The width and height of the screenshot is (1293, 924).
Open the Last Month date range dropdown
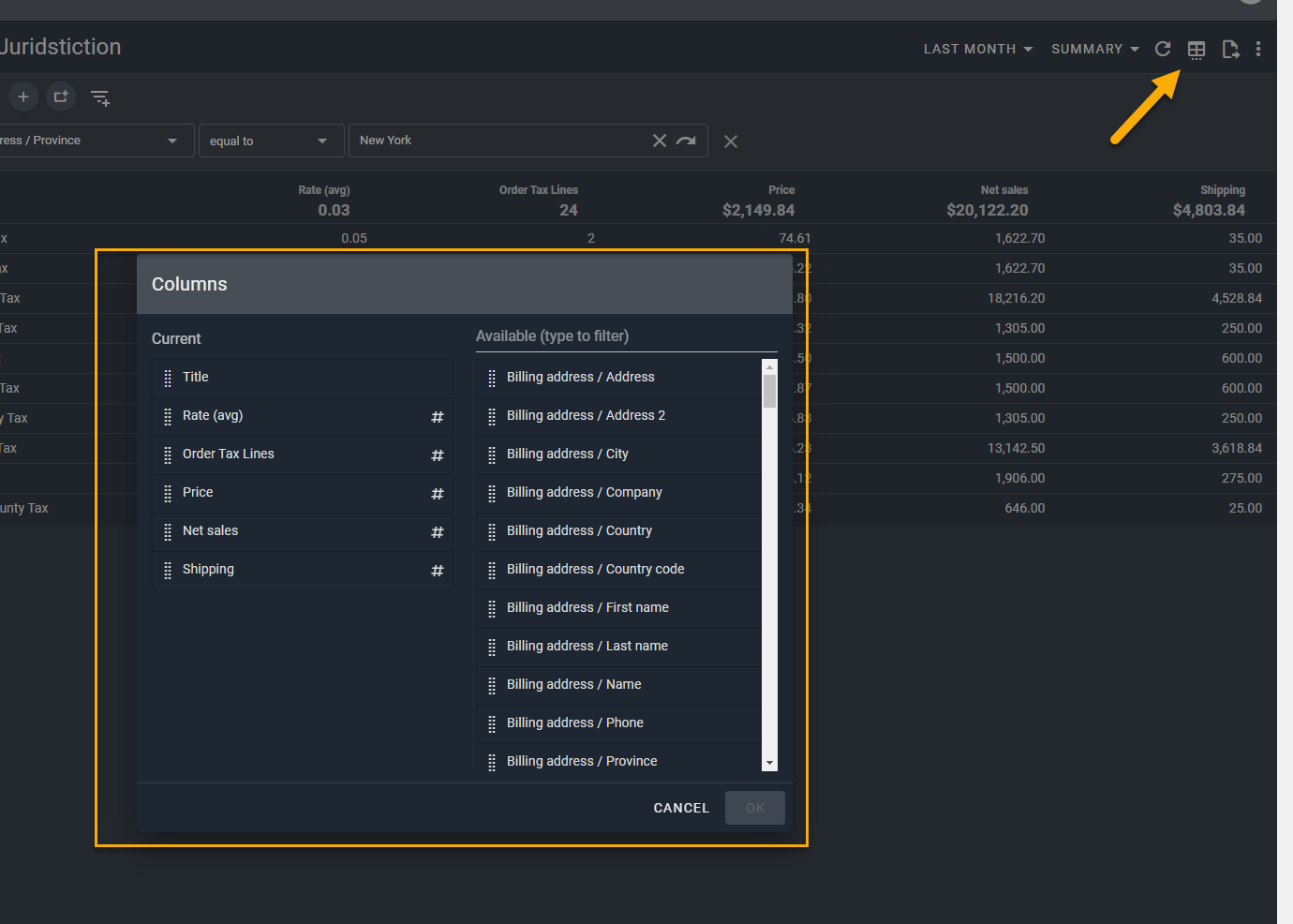(x=977, y=49)
